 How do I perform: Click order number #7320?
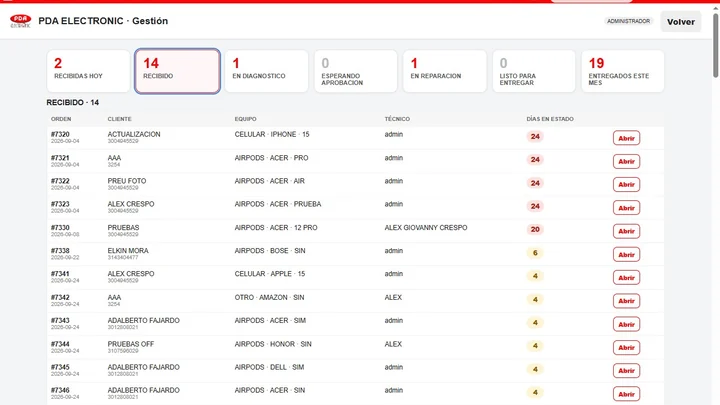(60, 134)
